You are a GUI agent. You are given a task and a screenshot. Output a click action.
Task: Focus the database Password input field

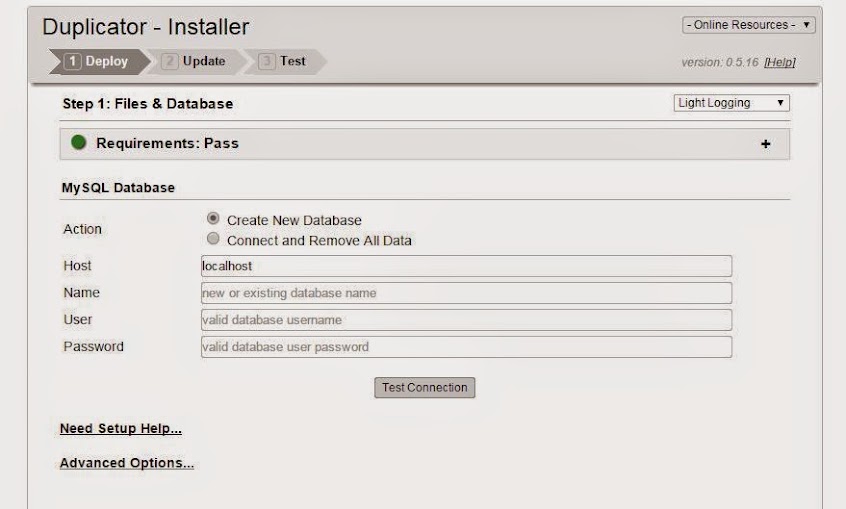click(x=467, y=347)
